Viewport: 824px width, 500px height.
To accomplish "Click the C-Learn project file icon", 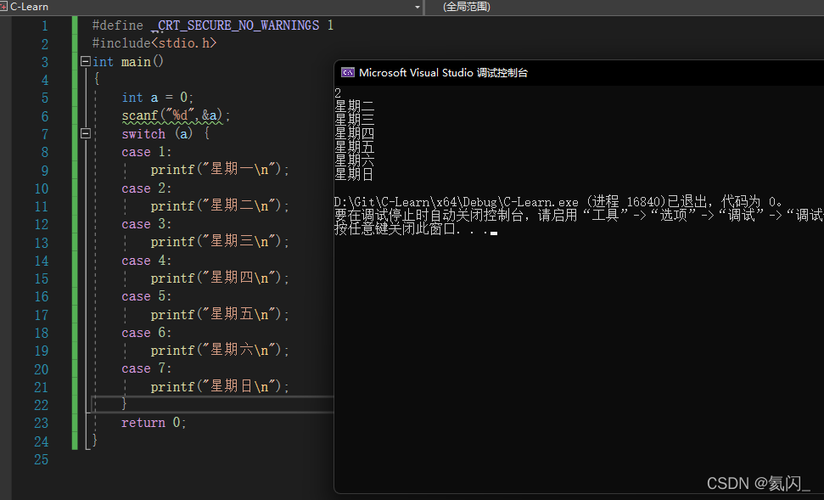I will 4,6.
